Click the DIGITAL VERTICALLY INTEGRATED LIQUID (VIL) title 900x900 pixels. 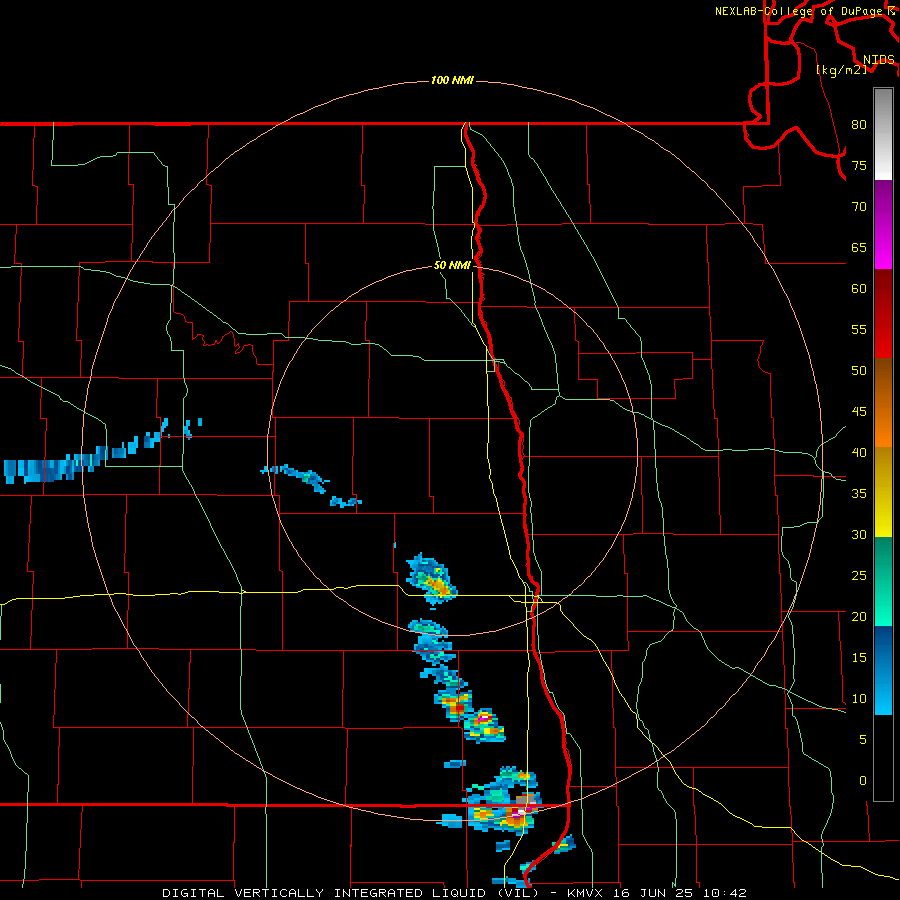coord(352,893)
